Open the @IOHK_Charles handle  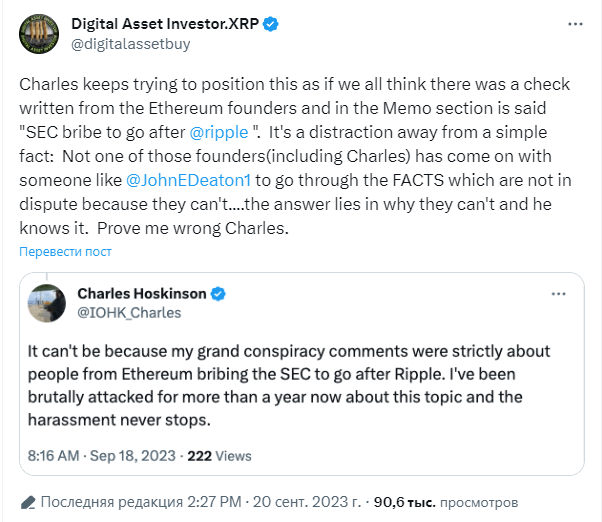129,313
